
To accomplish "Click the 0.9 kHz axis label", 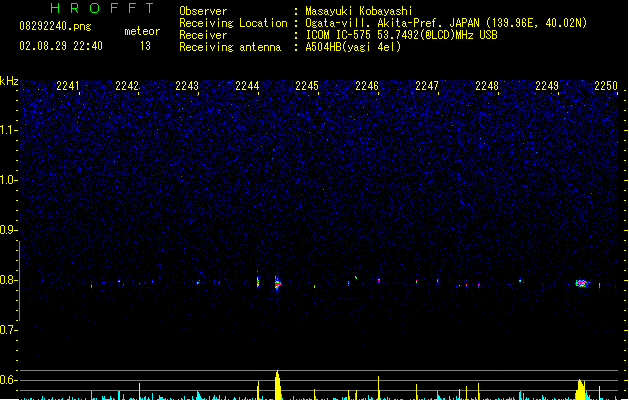I will (8, 230).
